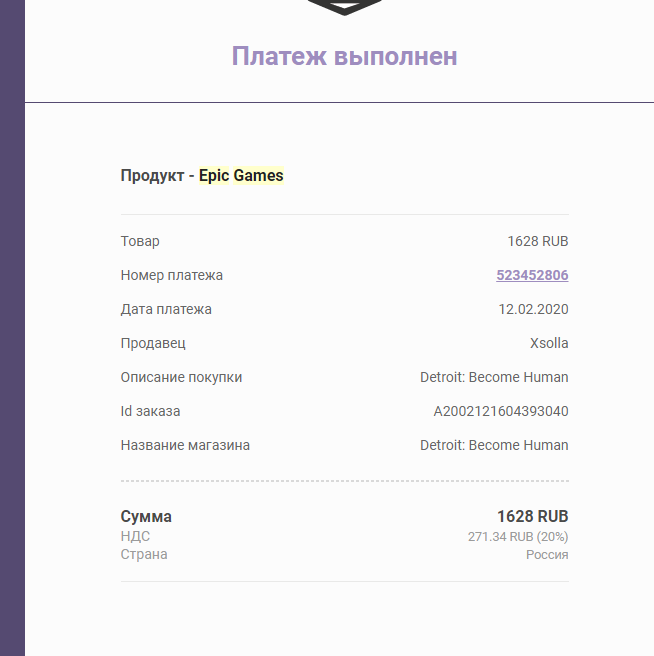Select 'Detroit: Become Human' in the Название магазина row
Viewport: 654px width, 656px height.
[x=494, y=445]
